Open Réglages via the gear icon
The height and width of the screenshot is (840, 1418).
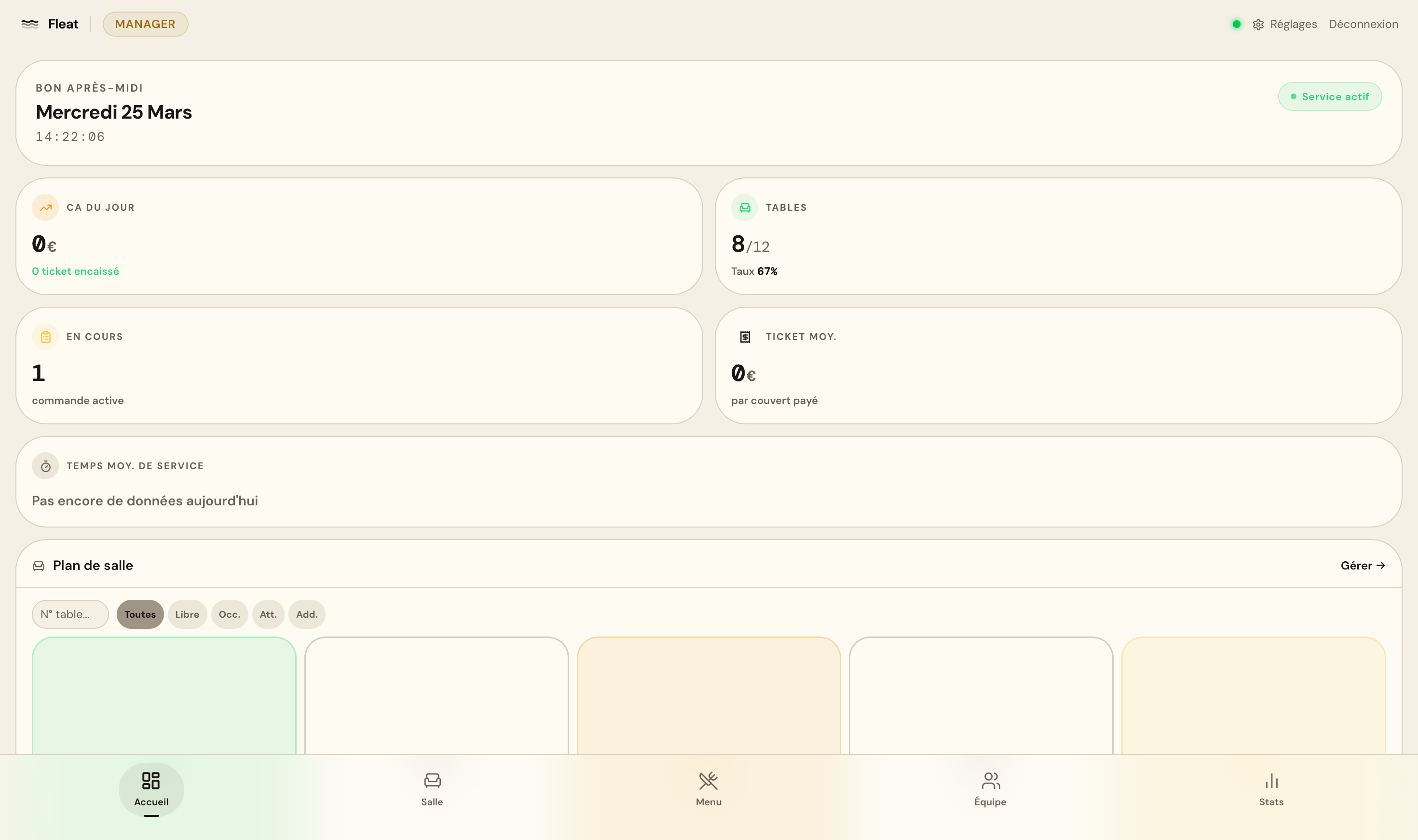tap(1258, 24)
